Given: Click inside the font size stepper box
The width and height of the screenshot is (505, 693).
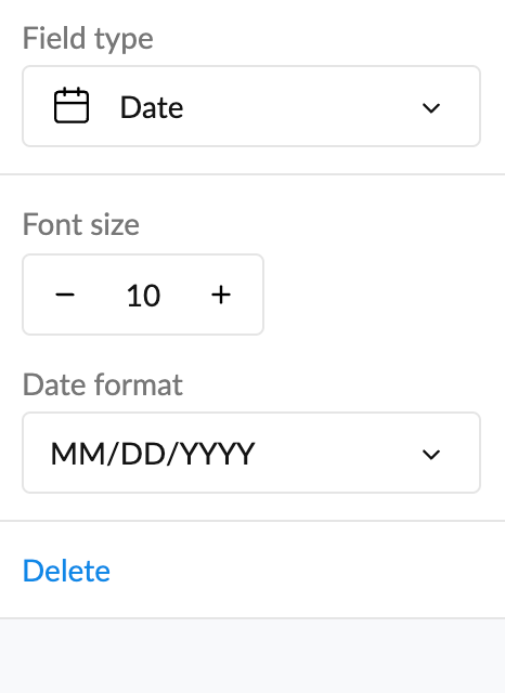Looking at the screenshot, I should pos(143,294).
